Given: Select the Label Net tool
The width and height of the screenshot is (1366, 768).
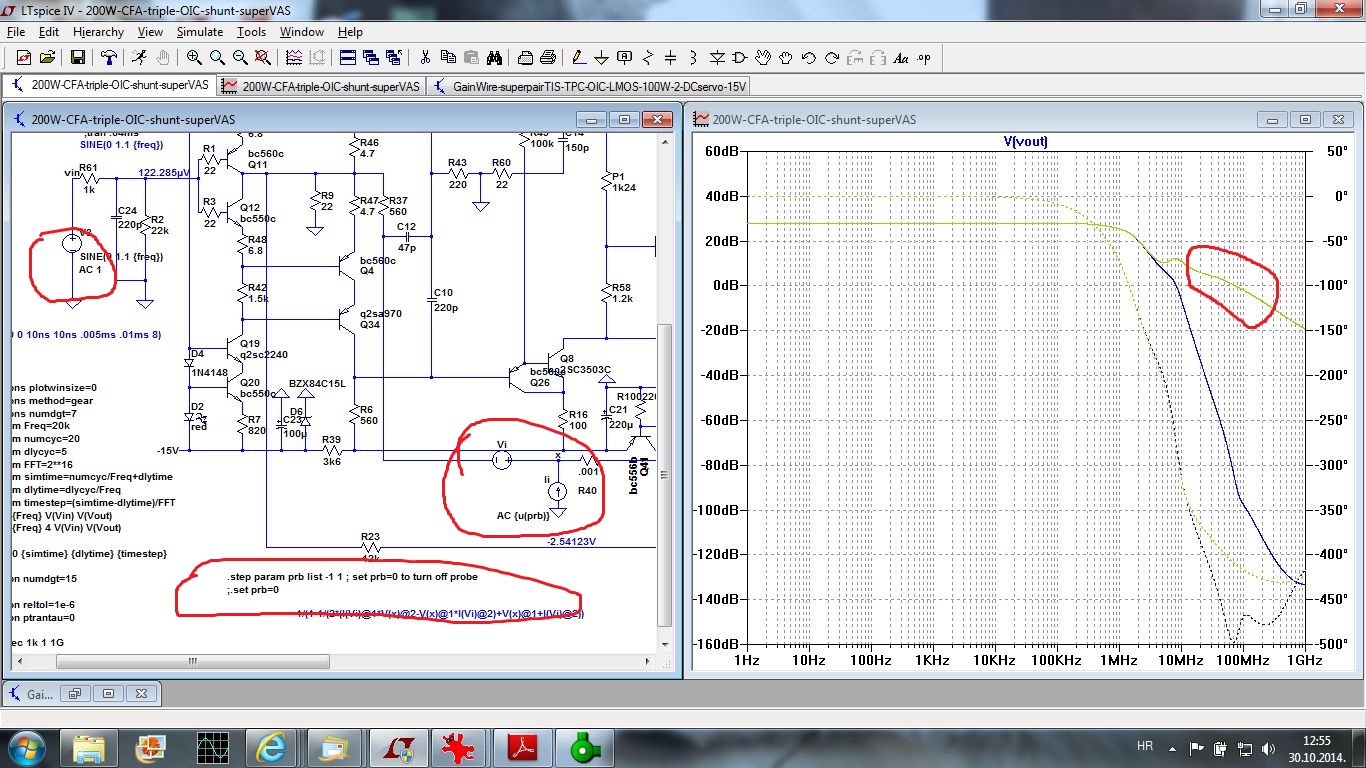Looking at the screenshot, I should point(624,57).
